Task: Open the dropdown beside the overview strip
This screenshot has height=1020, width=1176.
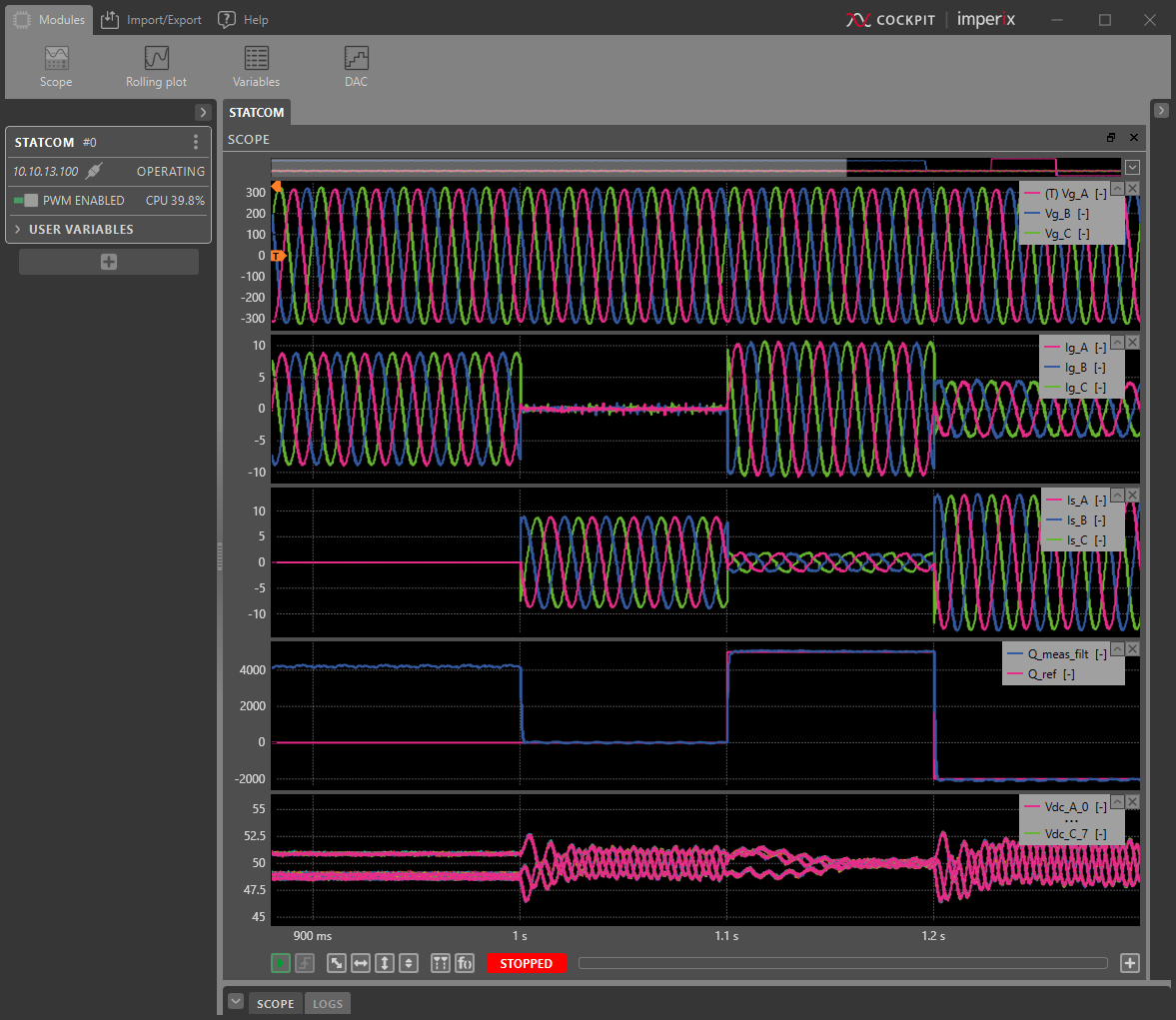Action: tap(1132, 168)
